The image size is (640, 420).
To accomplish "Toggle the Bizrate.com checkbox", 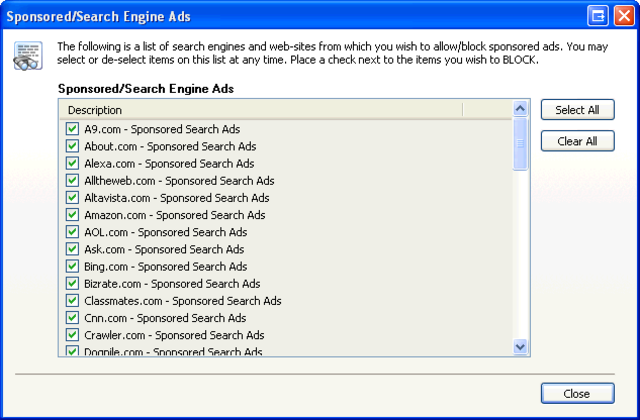I will click(x=72, y=283).
